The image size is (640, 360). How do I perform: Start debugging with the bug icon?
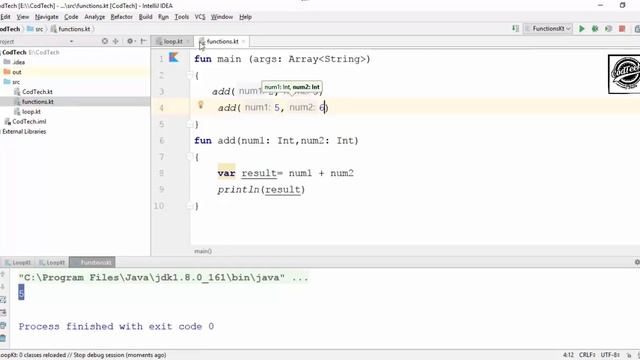[x=595, y=29]
